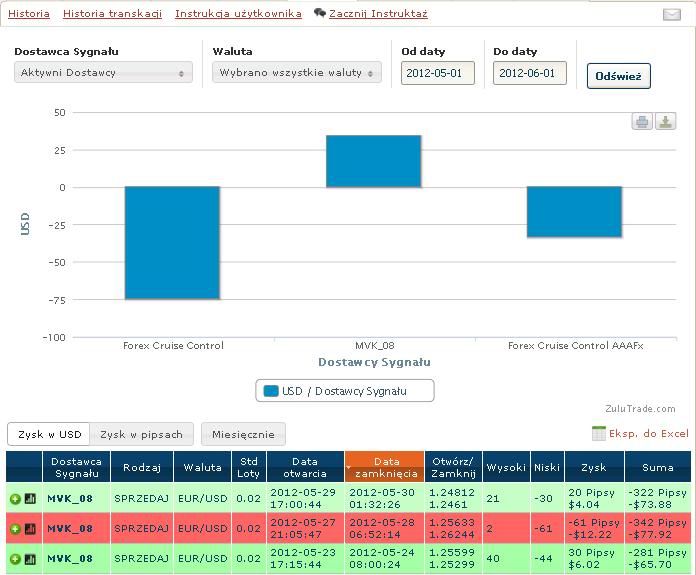Click the chart print icon
Viewport: 696px width, 575px height.
[x=642, y=121]
